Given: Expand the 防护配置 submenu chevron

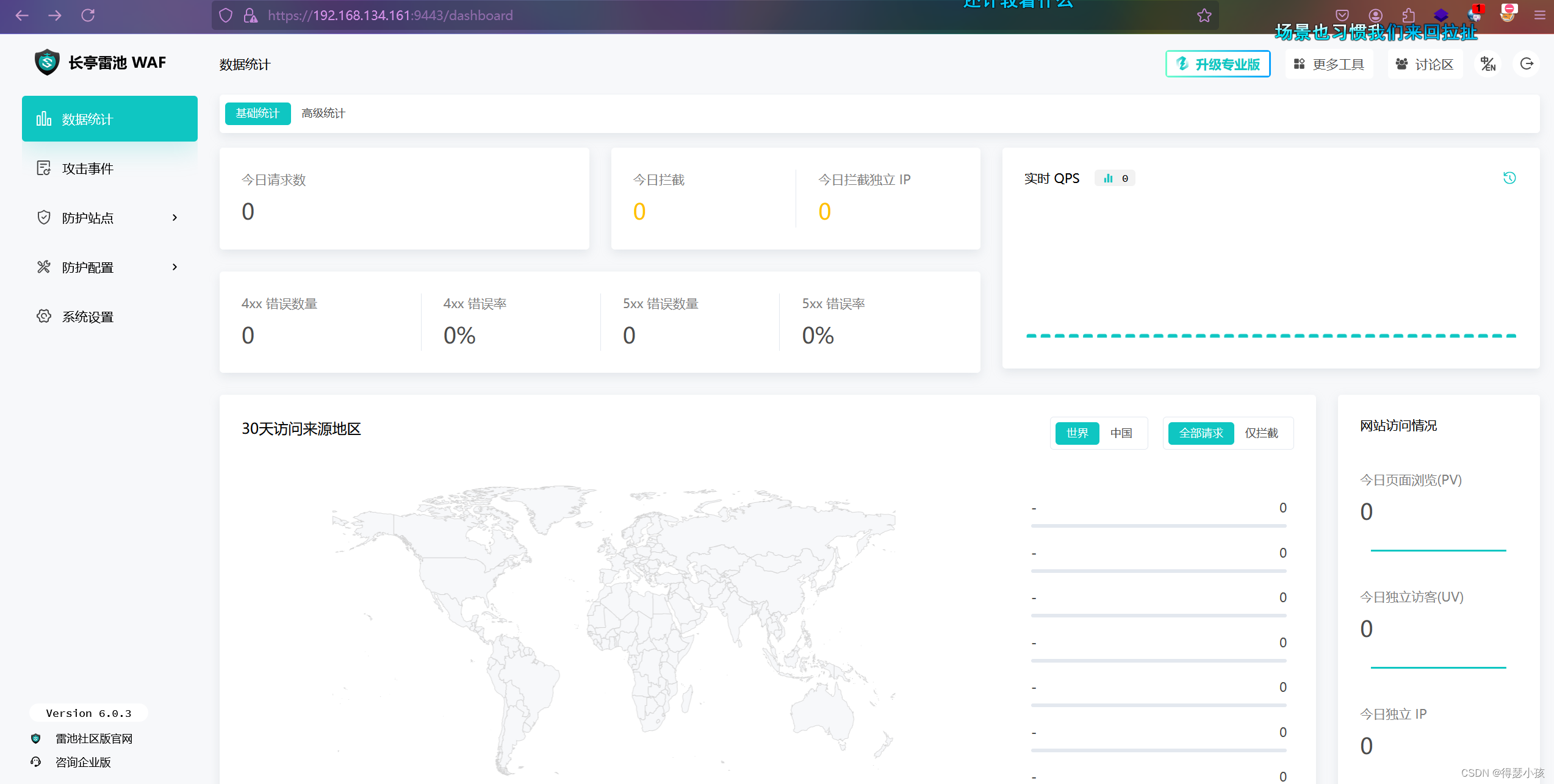Looking at the screenshot, I should click(x=175, y=267).
